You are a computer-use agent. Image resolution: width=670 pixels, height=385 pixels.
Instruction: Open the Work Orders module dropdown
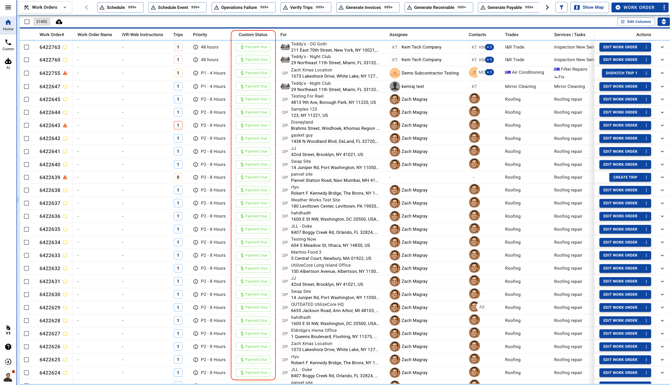[x=45, y=7]
